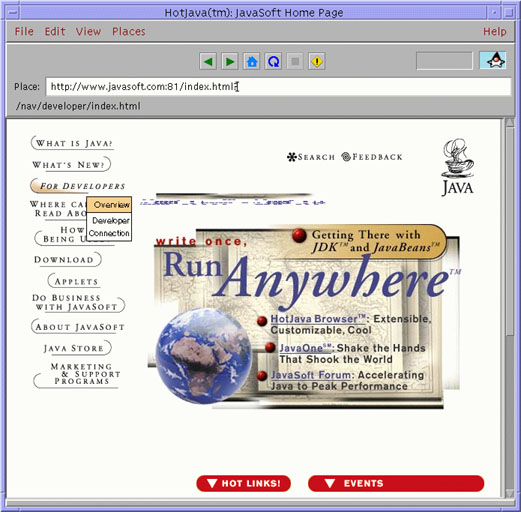Click the Place URL input field
Screen dimensions: 521x512
[278, 87]
